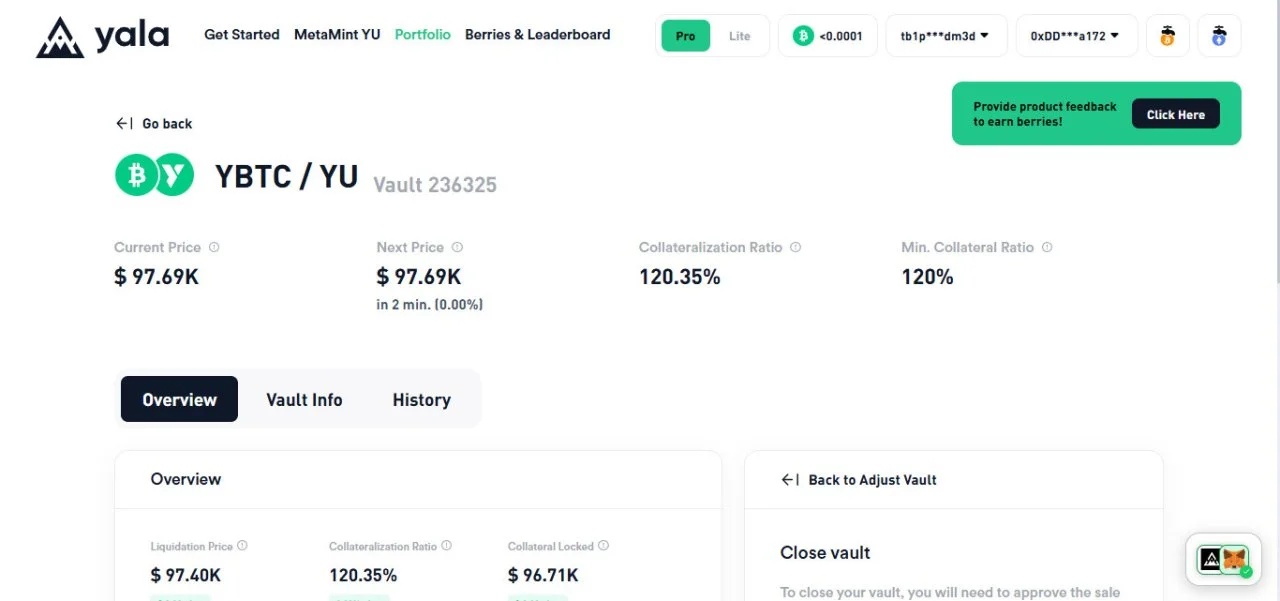Click Back to Adjust Vault link

(x=859, y=480)
